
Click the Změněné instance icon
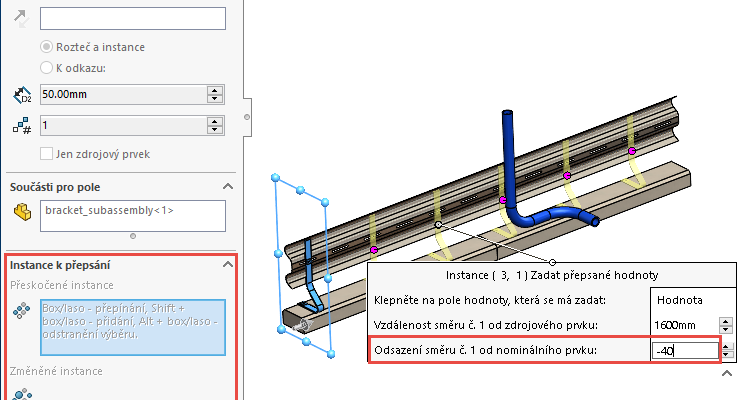(x=22, y=394)
